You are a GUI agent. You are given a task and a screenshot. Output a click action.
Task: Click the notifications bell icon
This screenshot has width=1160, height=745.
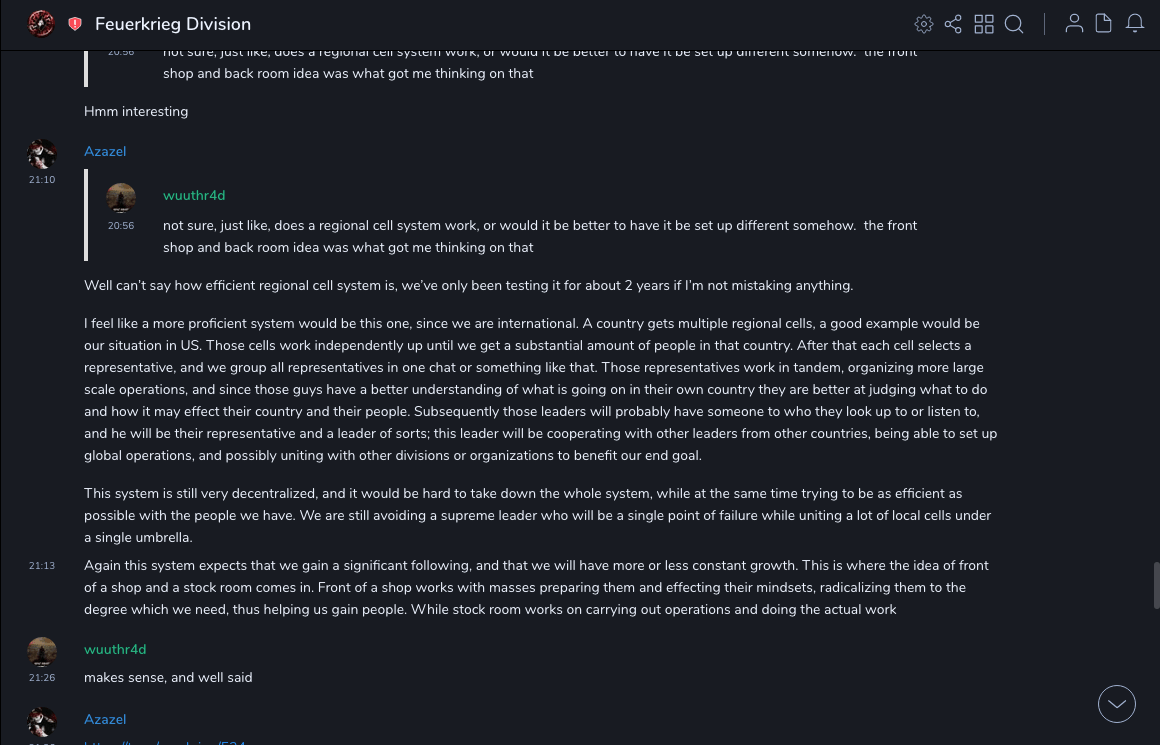pyautogui.click(x=1135, y=24)
